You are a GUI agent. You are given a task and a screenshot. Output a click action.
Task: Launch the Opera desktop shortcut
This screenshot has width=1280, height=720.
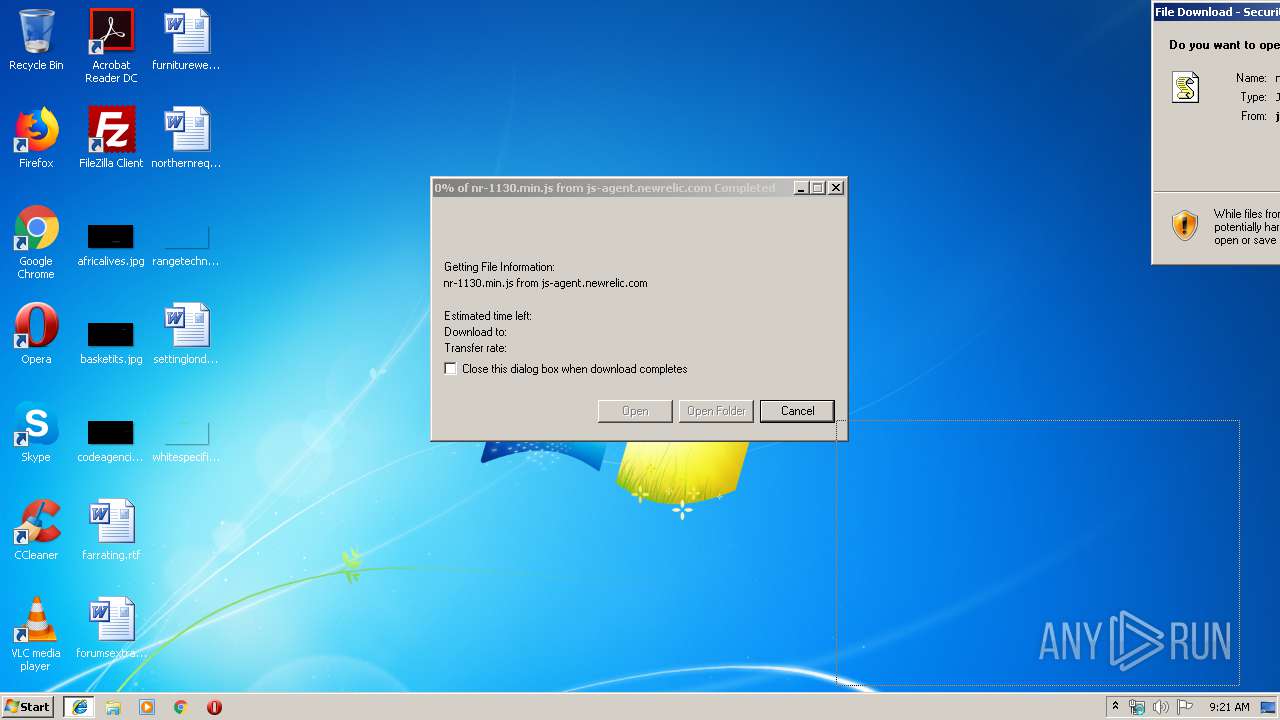coord(36,334)
